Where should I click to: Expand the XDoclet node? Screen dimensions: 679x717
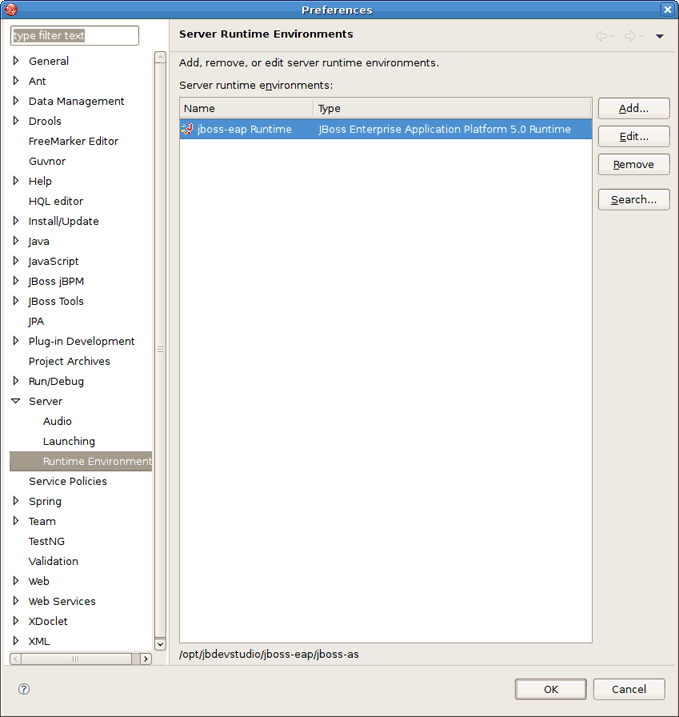[x=16, y=621]
